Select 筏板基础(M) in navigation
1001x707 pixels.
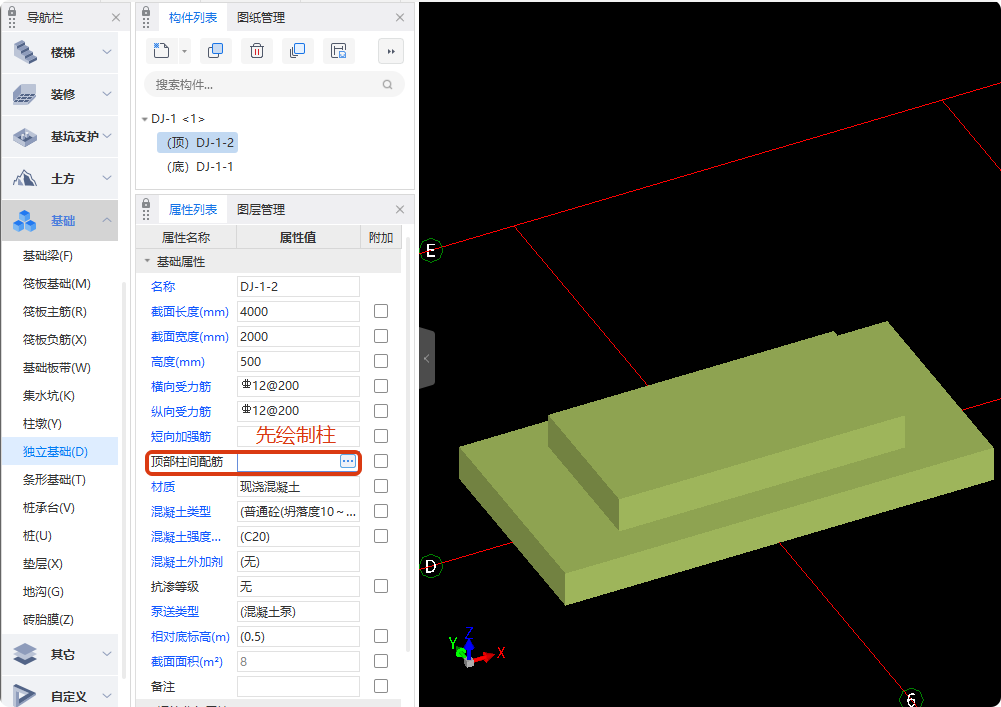[57, 284]
